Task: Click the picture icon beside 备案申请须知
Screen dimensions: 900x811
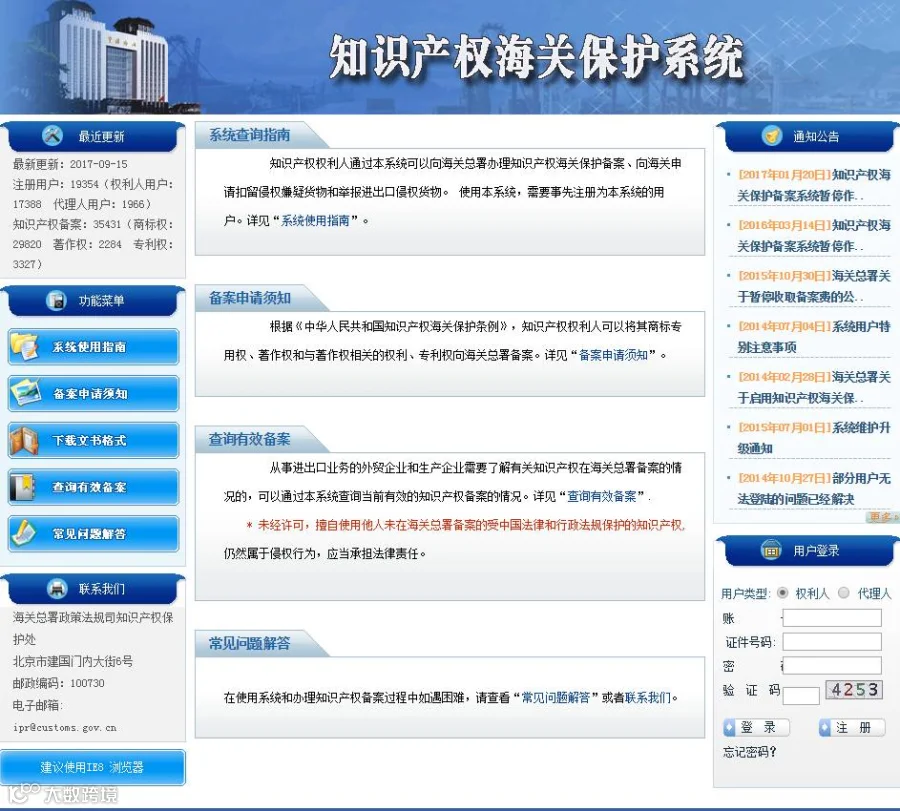Action: (x=25, y=393)
